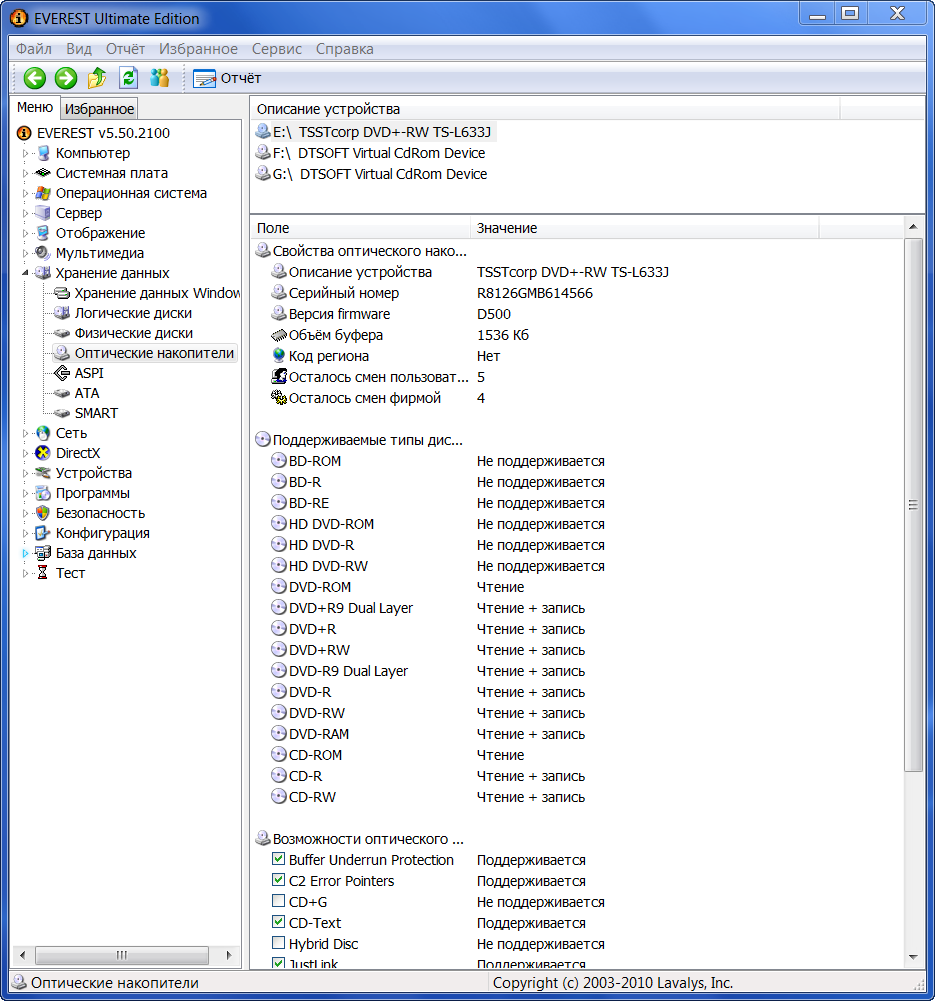Switch to the Меню sidebar tab
The width and height of the screenshot is (935, 1001).
[34, 107]
